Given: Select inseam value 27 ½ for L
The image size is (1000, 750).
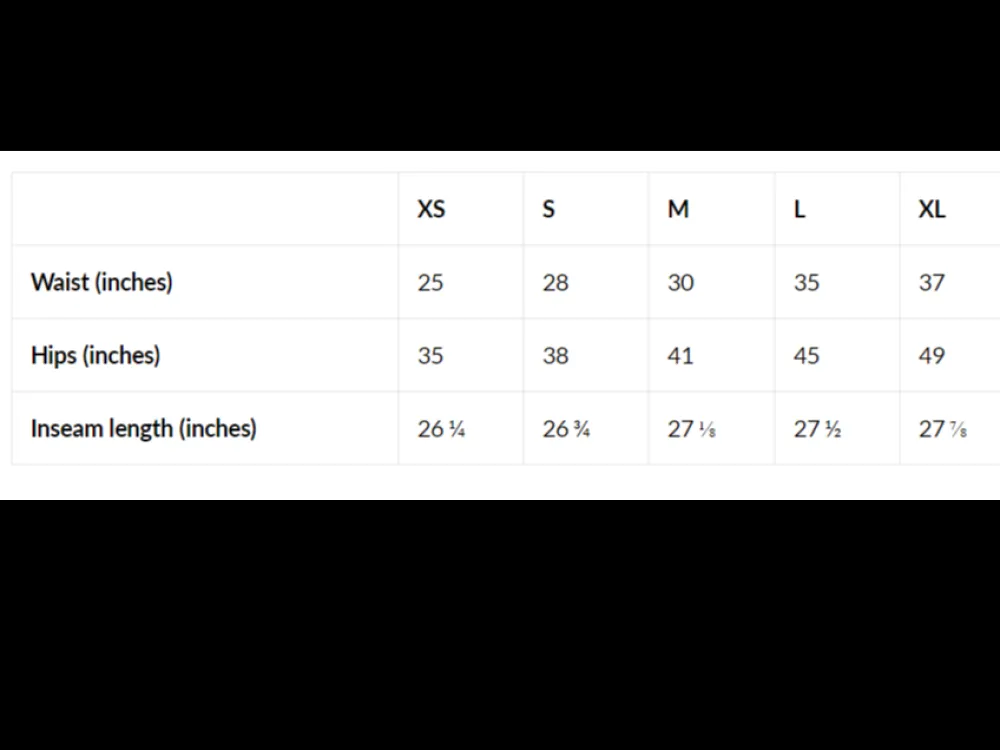Looking at the screenshot, I should click(818, 429).
